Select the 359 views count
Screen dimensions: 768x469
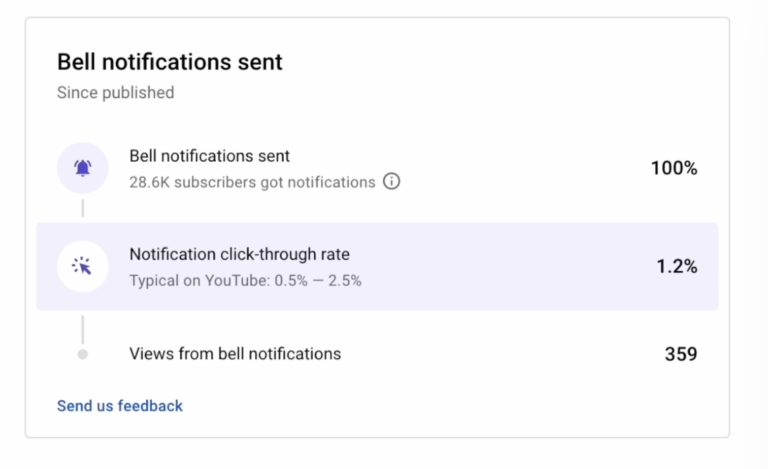[x=681, y=354]
